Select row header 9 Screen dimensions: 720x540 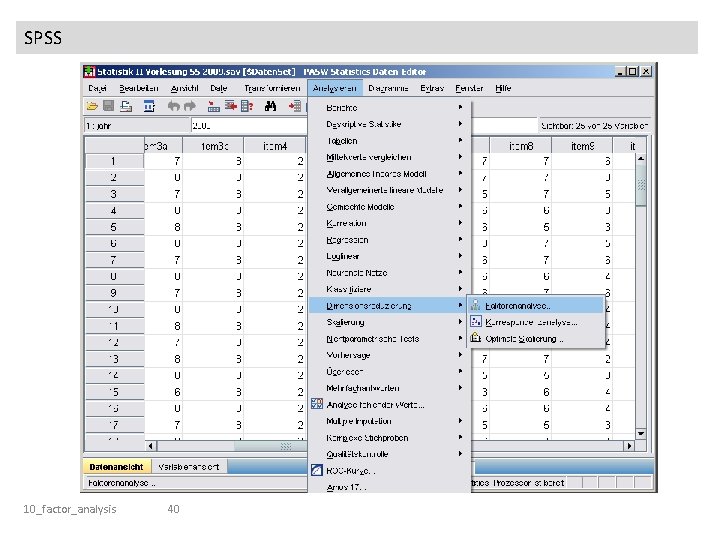(x=114, y=293)
